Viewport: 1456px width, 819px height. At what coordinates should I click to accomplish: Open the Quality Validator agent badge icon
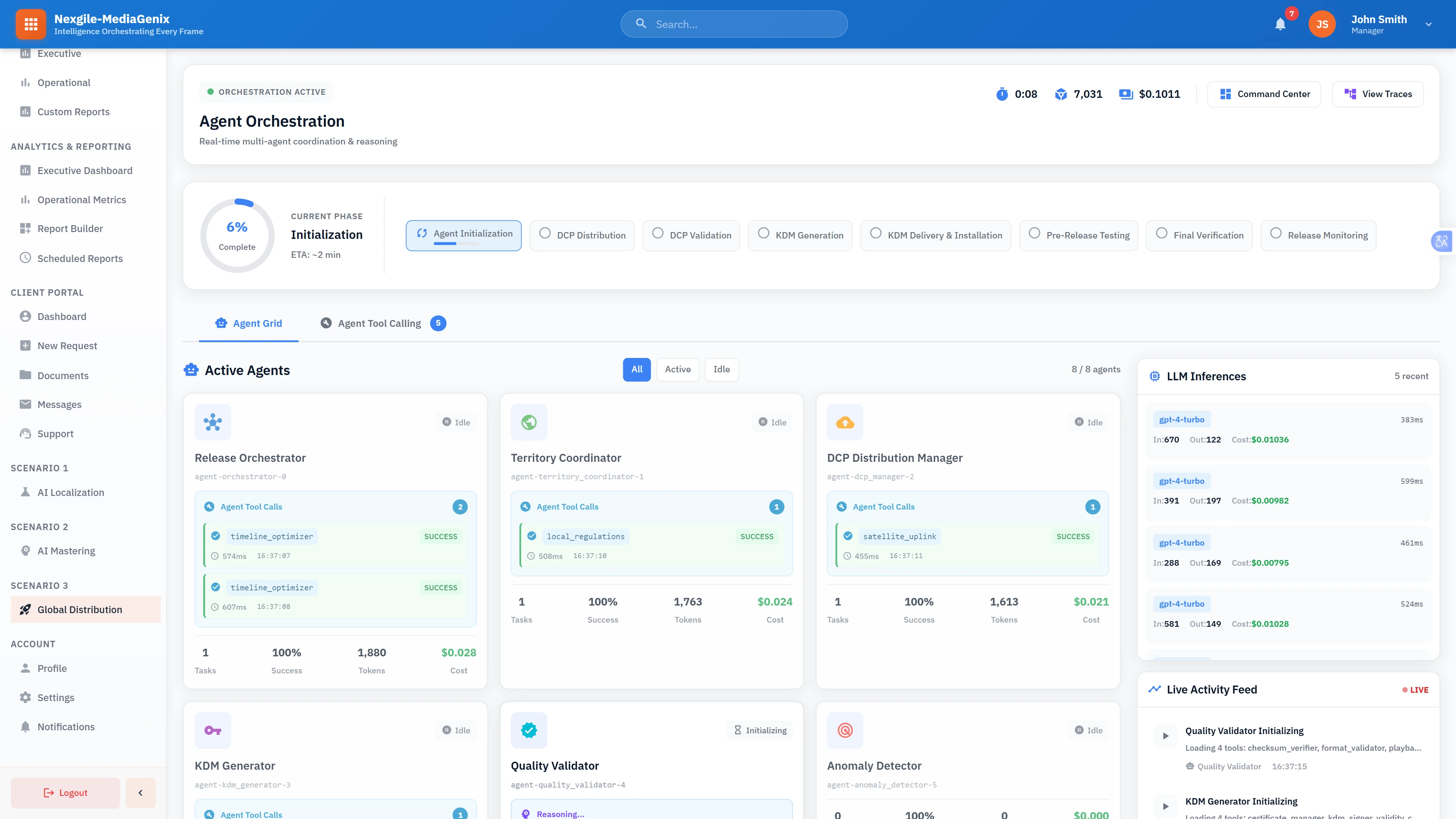tap(529, 730)
